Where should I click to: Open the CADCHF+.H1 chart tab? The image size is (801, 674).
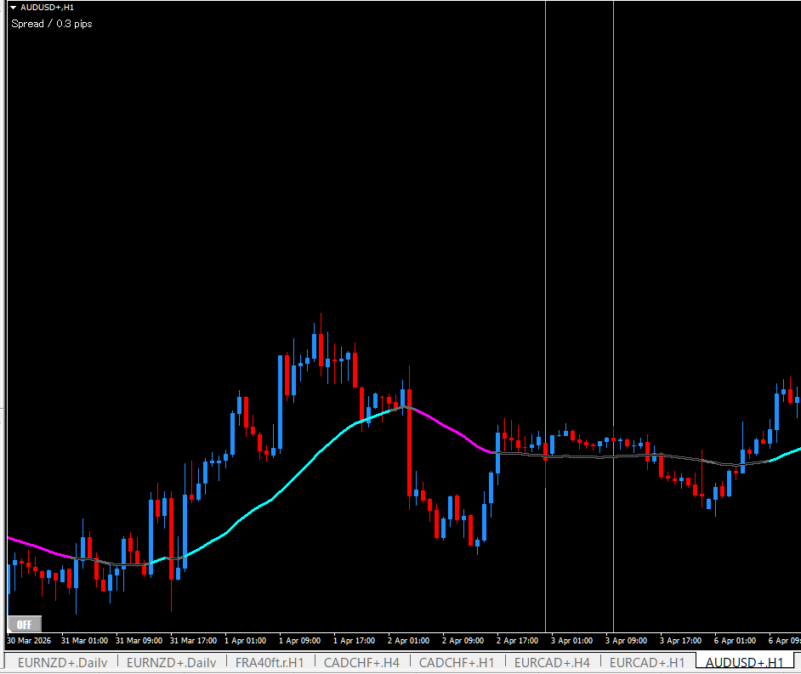coord(457,662)
